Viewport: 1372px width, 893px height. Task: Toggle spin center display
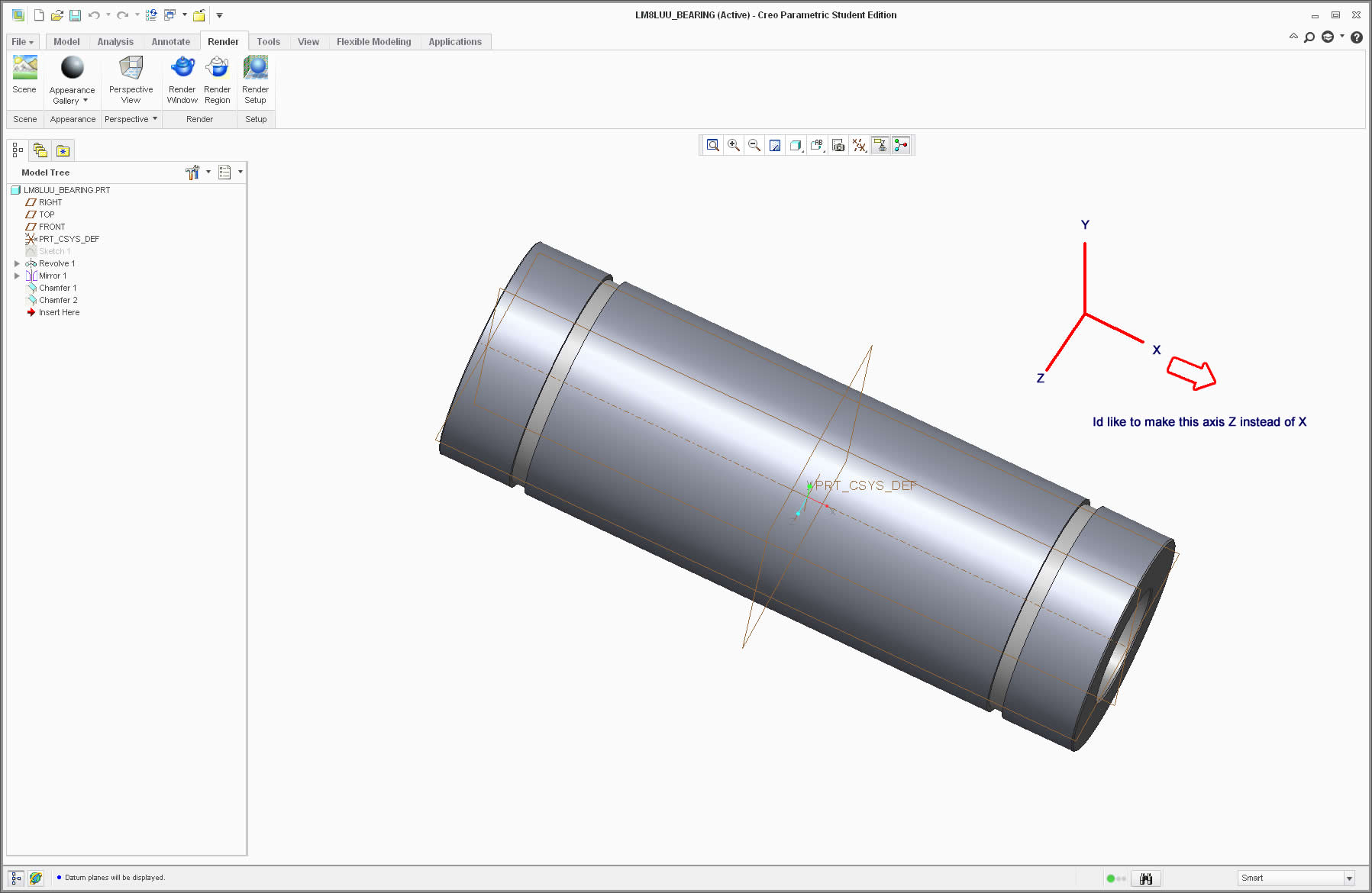[x=901, y=145]
